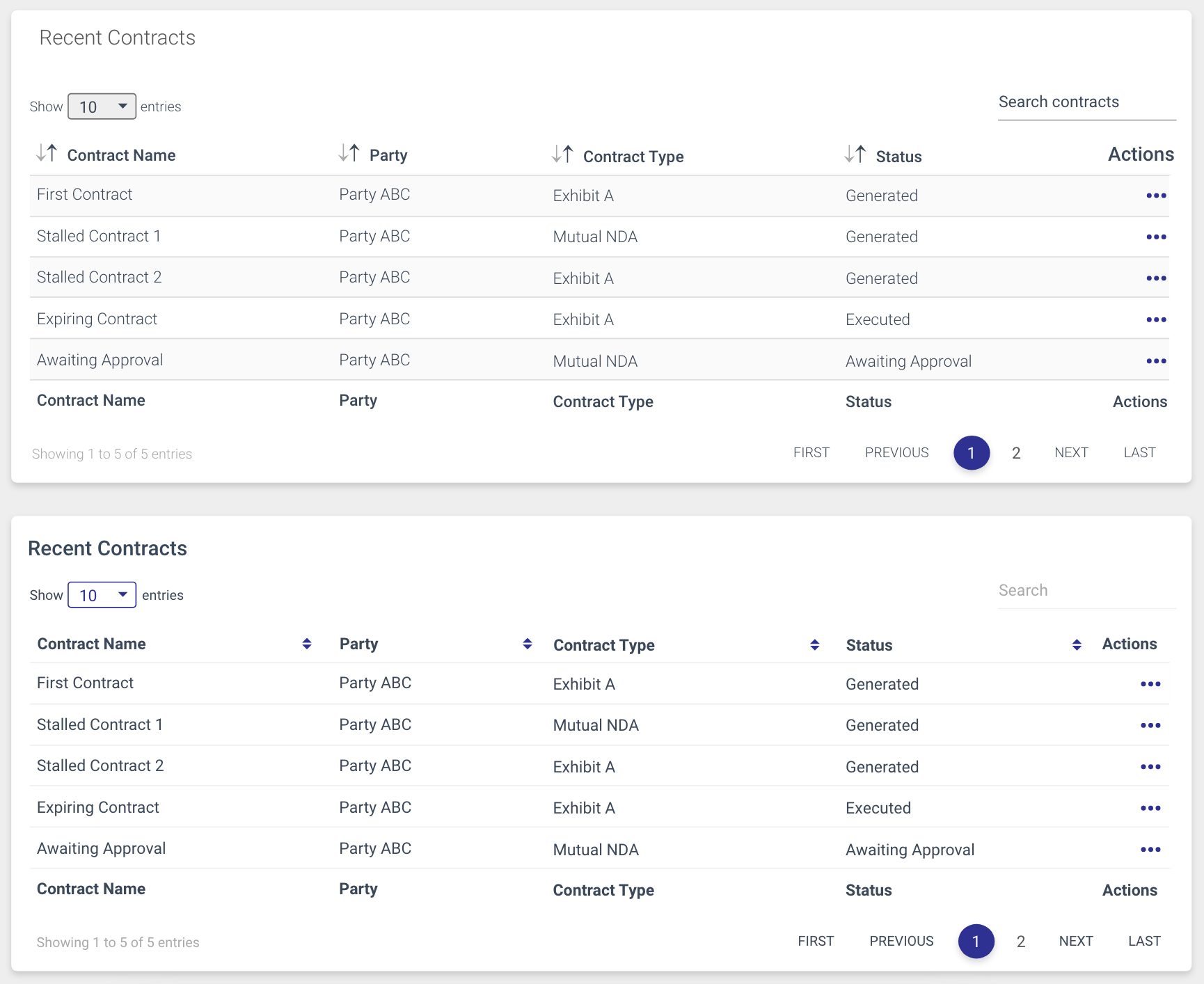
Task: Open actions menu for First Contract
Action: pyautogui.click(x=1156, y=196)
